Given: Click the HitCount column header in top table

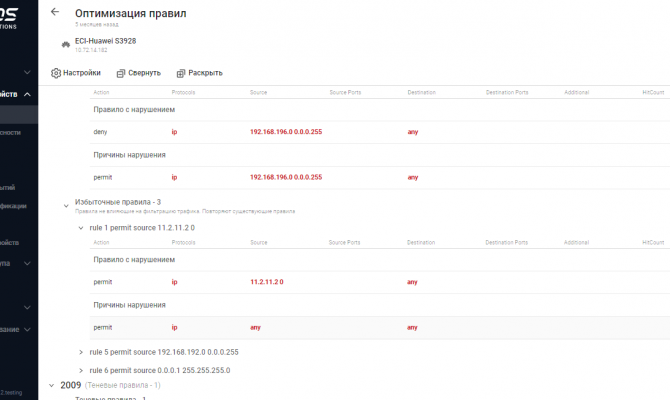Looking at the screenshot, I should coord(653,92).
